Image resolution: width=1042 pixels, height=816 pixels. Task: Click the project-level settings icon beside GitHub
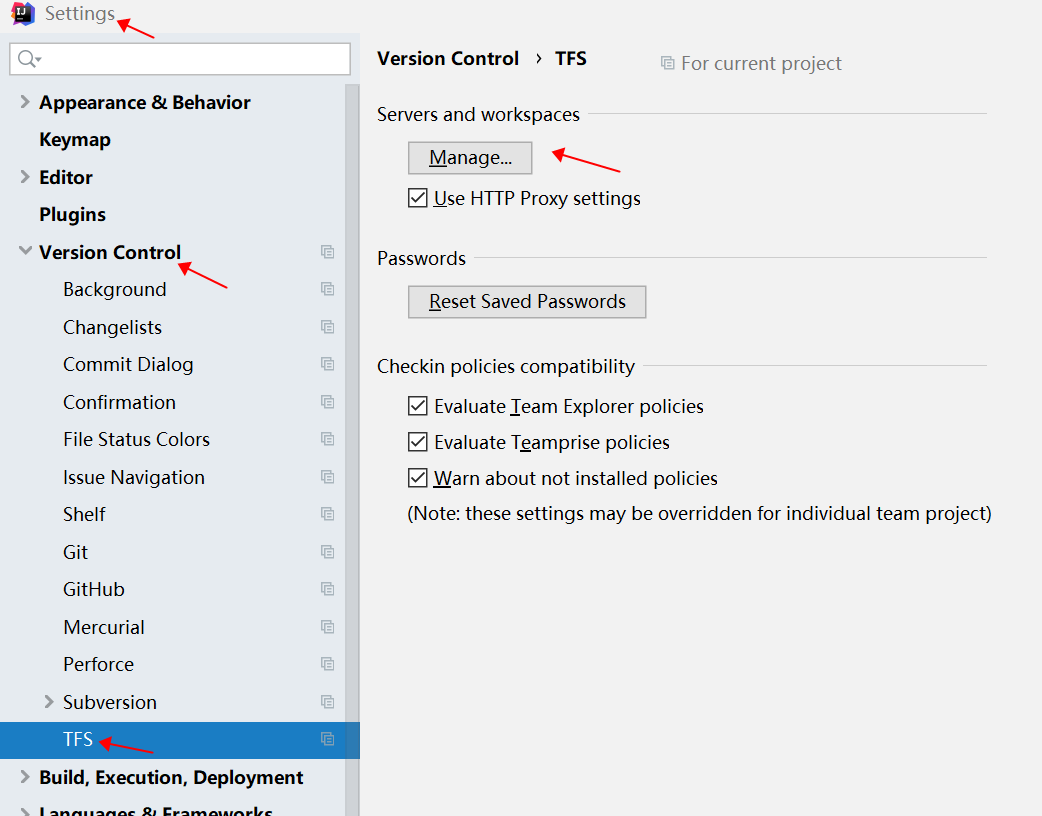(327, 589)
